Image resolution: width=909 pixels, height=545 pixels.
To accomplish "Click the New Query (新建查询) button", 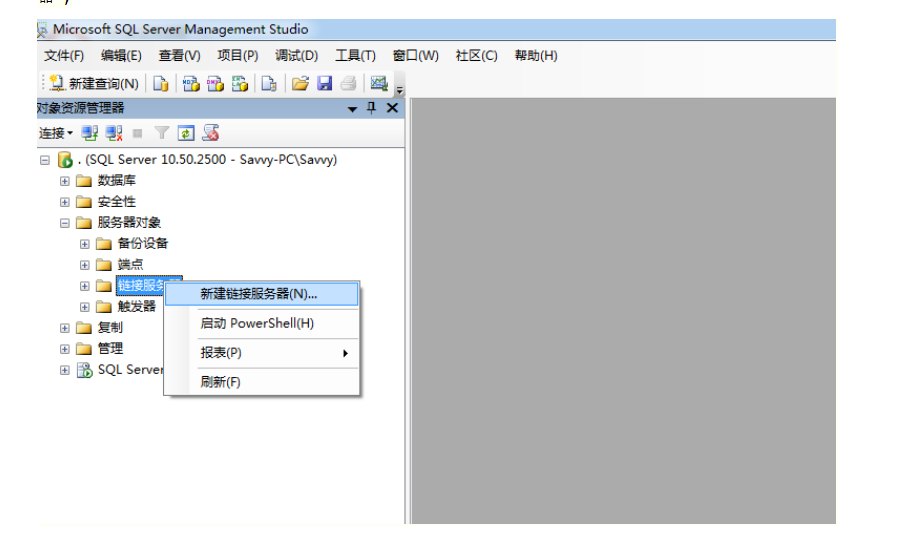I will 94,83.
